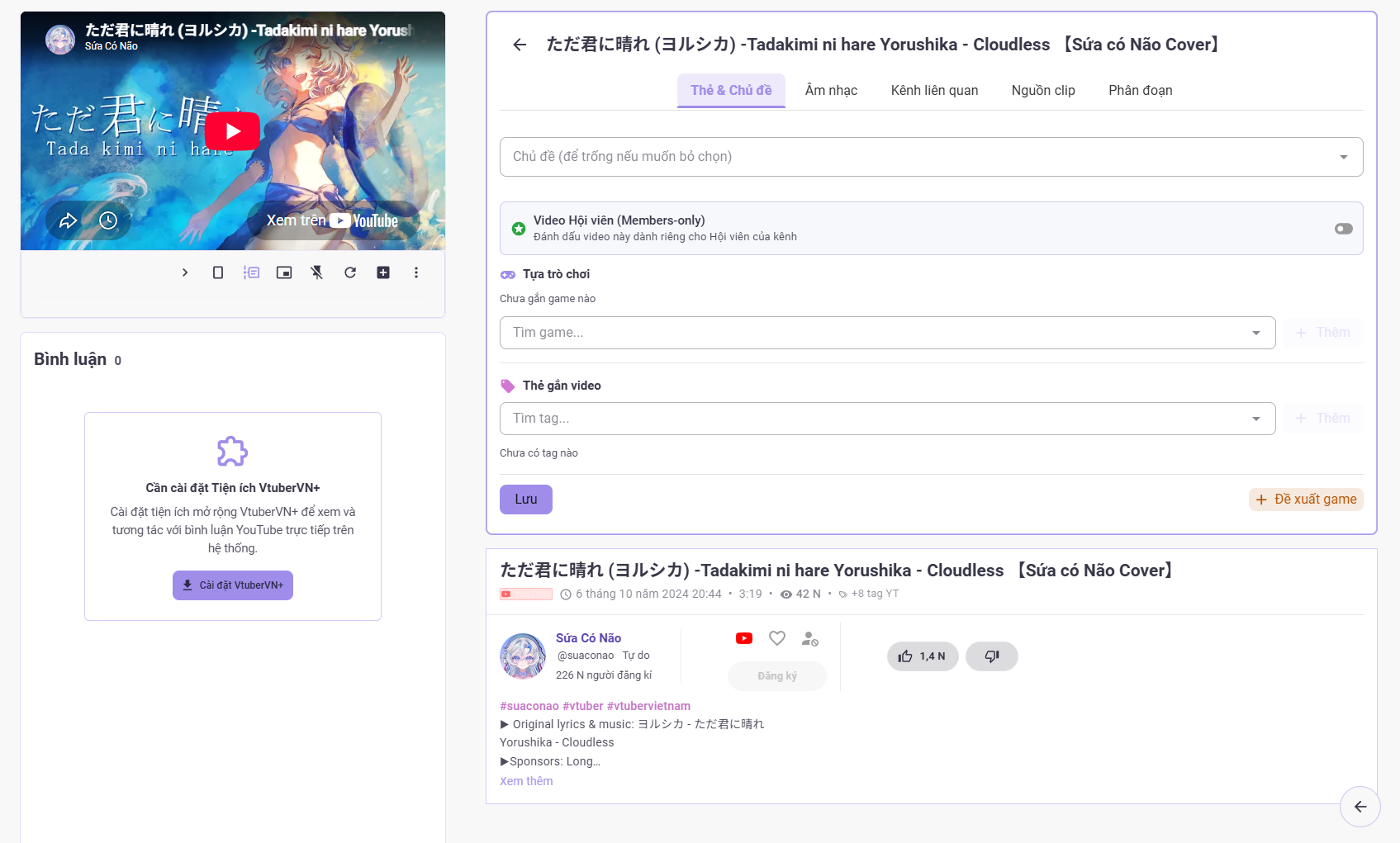Enable picture-in-picture mode icon

point(284,272)
